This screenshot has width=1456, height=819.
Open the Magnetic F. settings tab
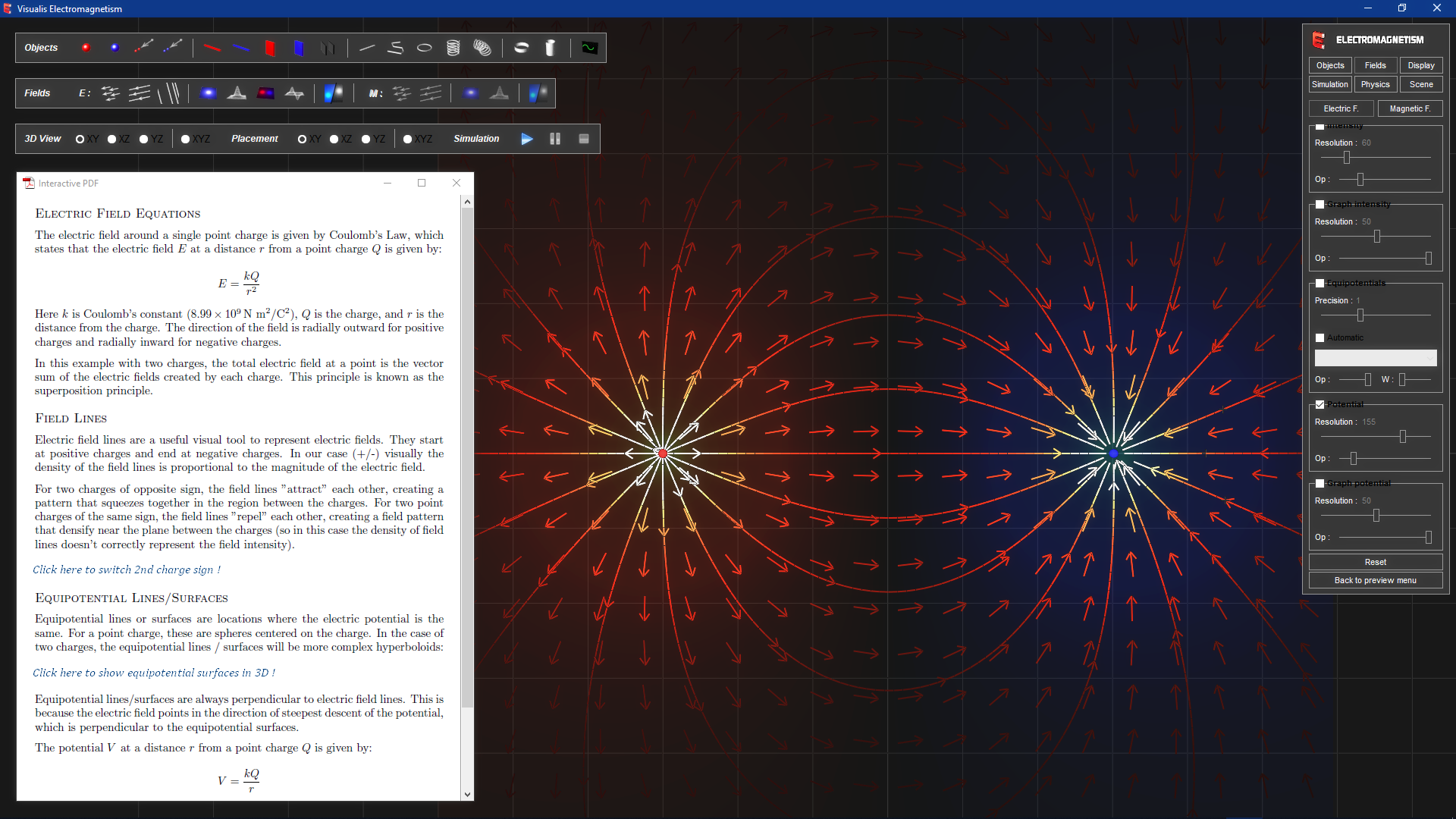coord(1410,108)
